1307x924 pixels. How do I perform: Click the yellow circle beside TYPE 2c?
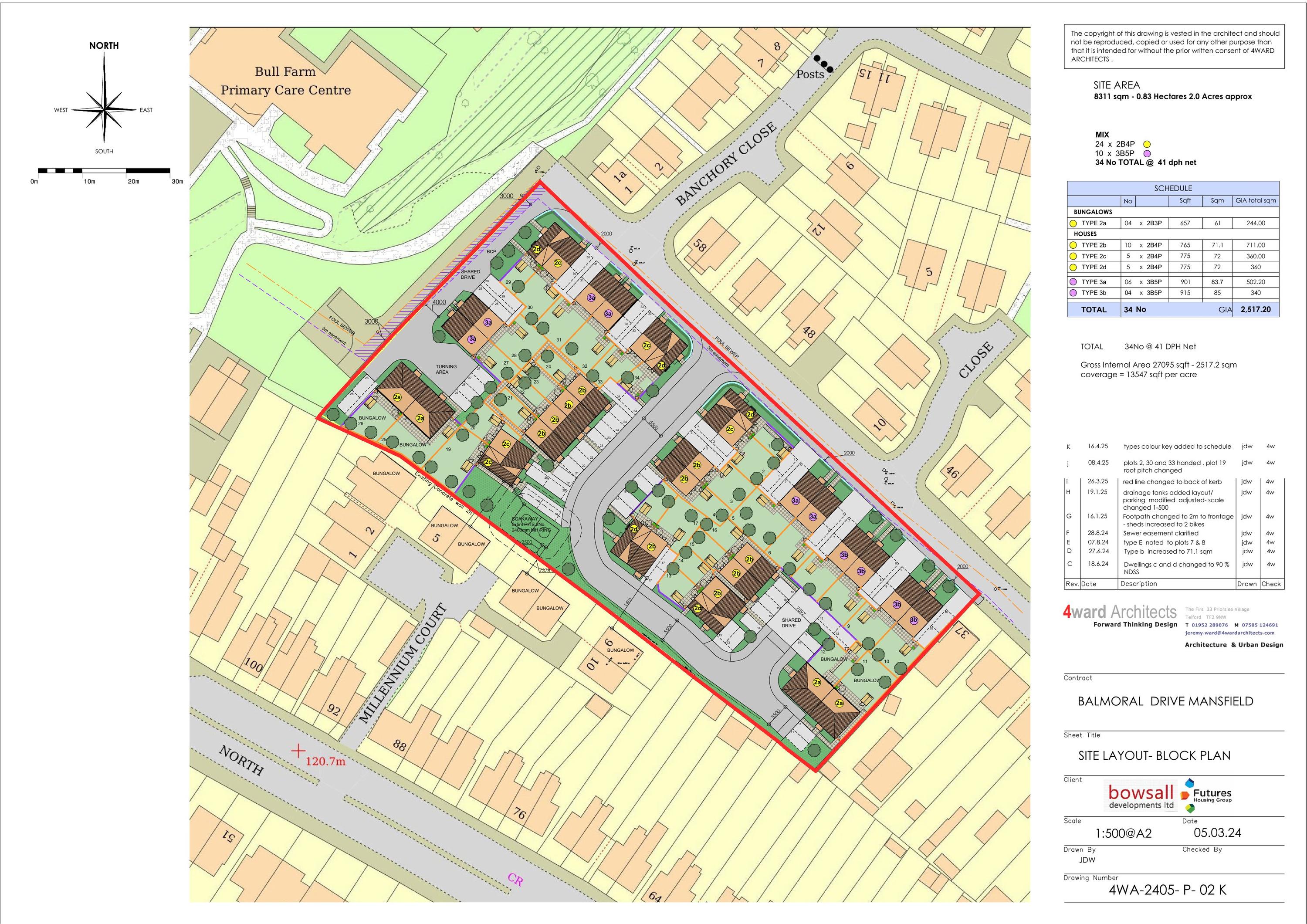(1073, 257)
